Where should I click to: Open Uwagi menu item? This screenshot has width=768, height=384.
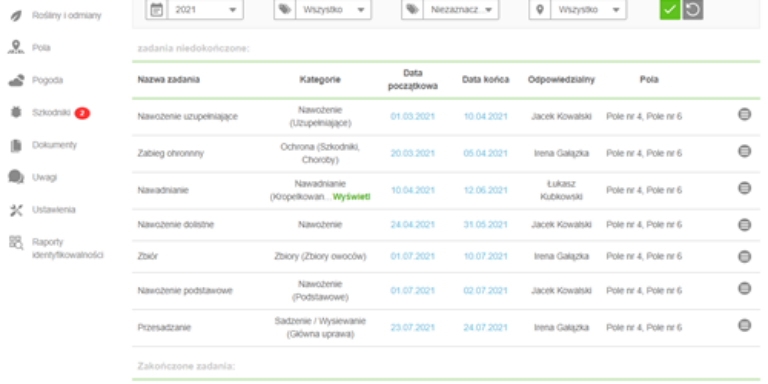point(45,177)
